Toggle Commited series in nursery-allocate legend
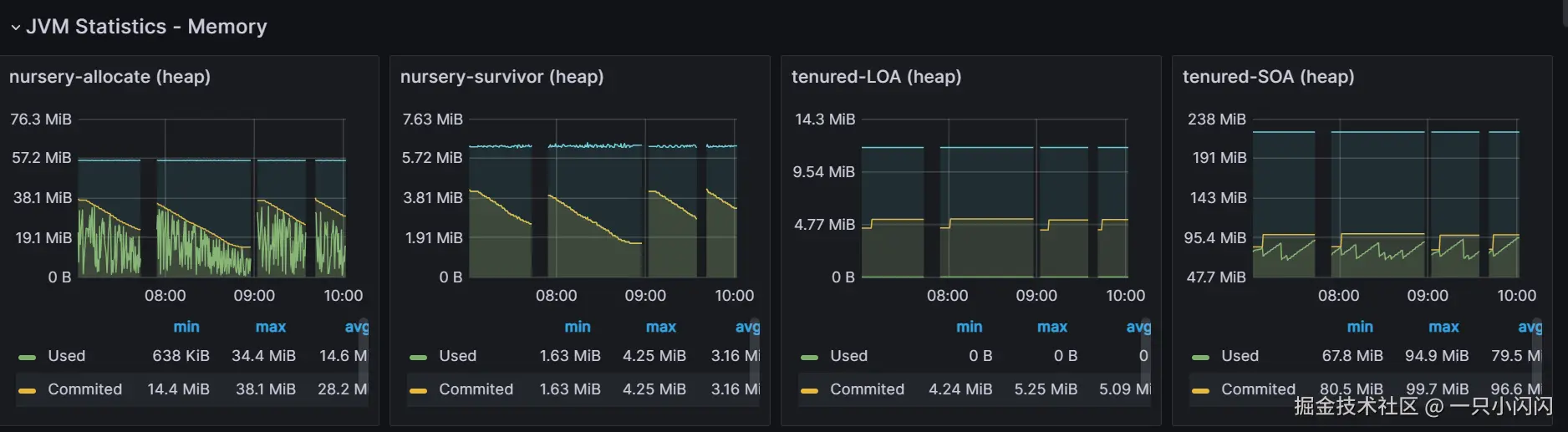Screen dimensions: 1568x432 pos(84,389)
